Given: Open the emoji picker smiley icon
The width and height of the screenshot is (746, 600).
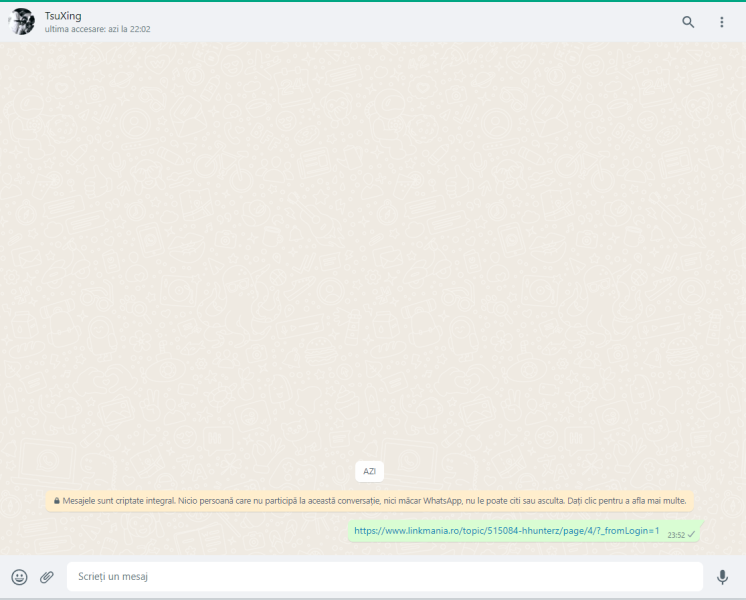Looking at the screenshot, I should click(x=19, y=577).
